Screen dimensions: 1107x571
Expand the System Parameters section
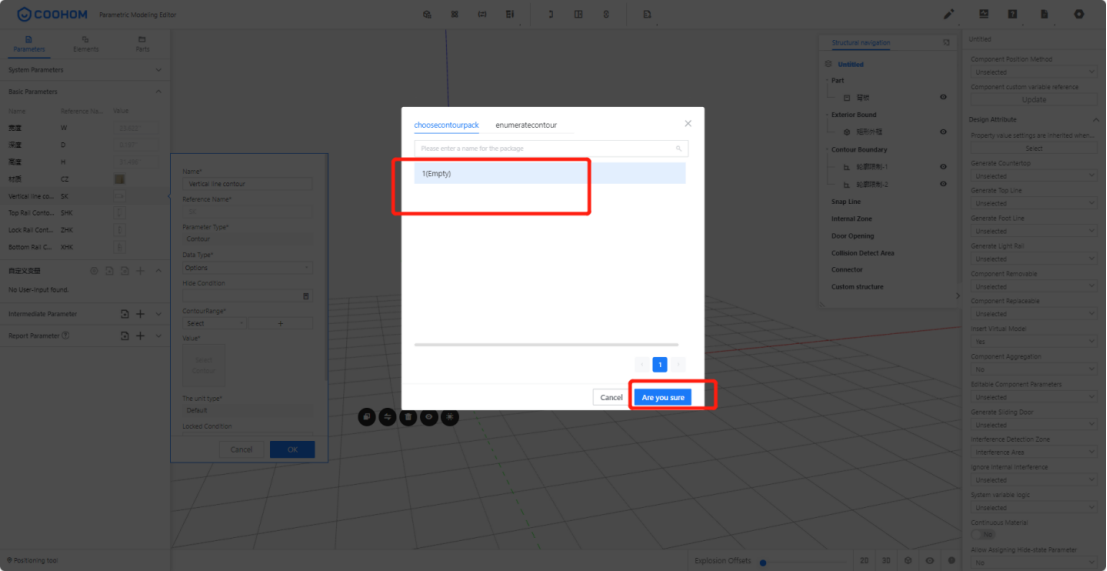point(158,70)
